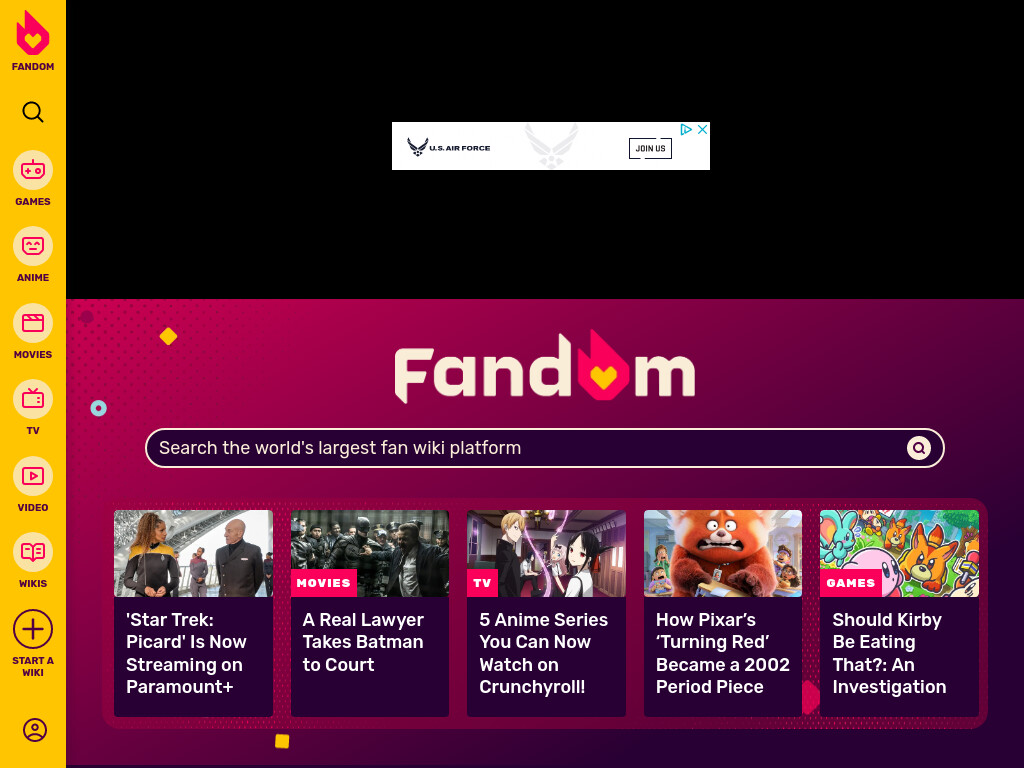Open 5 Anime Series Crunchyroll article

click(543, 653)
